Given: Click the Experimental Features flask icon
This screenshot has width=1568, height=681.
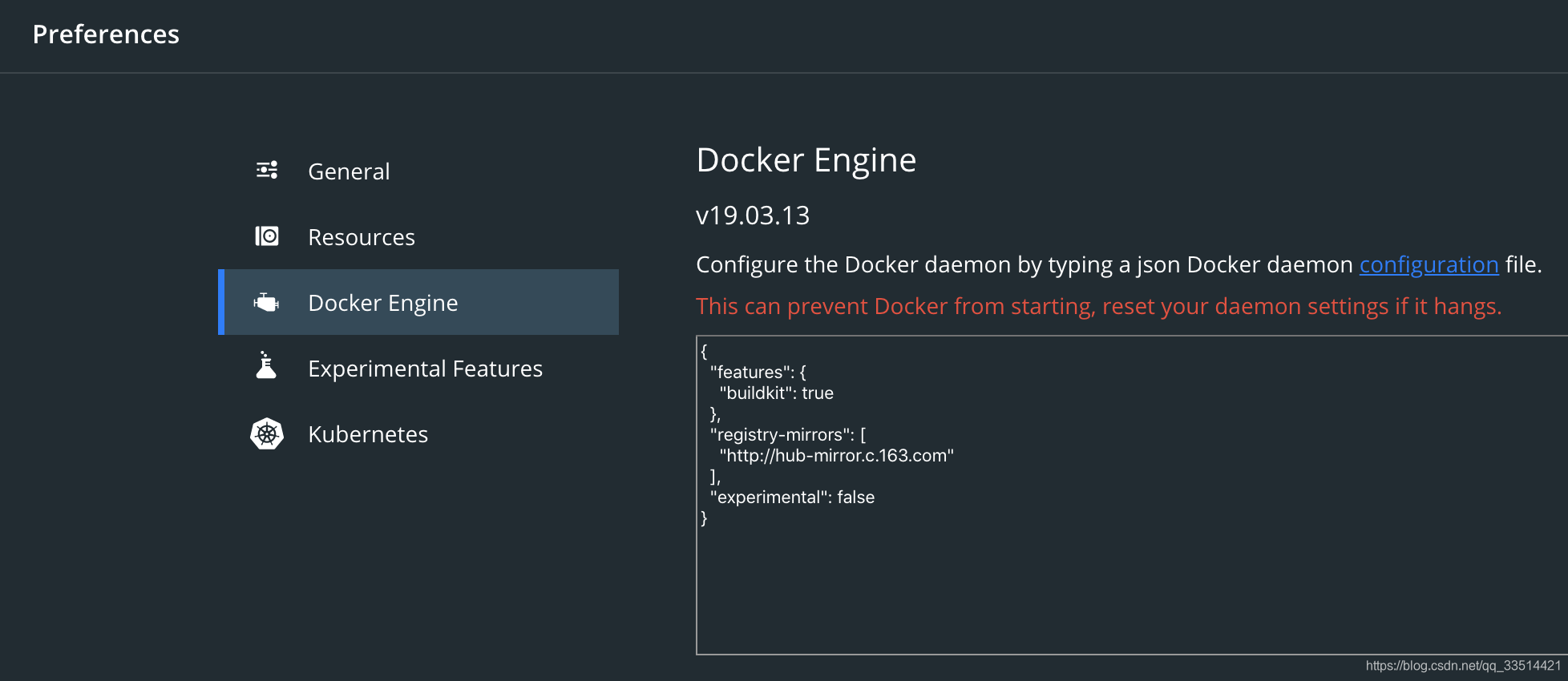Looking at the screenshot, I should click(266, 365).
